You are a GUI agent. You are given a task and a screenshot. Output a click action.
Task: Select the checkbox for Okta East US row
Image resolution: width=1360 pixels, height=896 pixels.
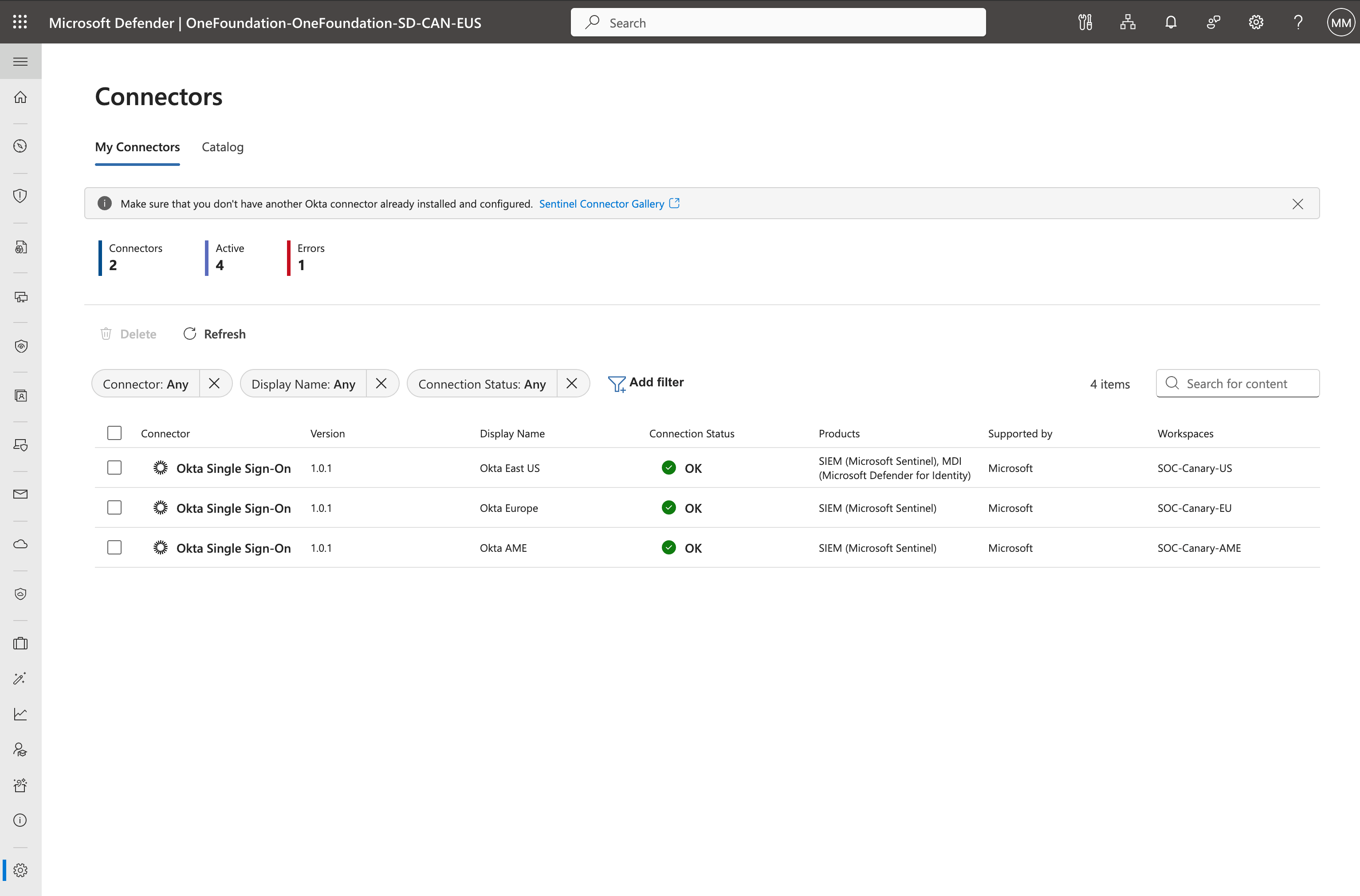tap(114, 468)
